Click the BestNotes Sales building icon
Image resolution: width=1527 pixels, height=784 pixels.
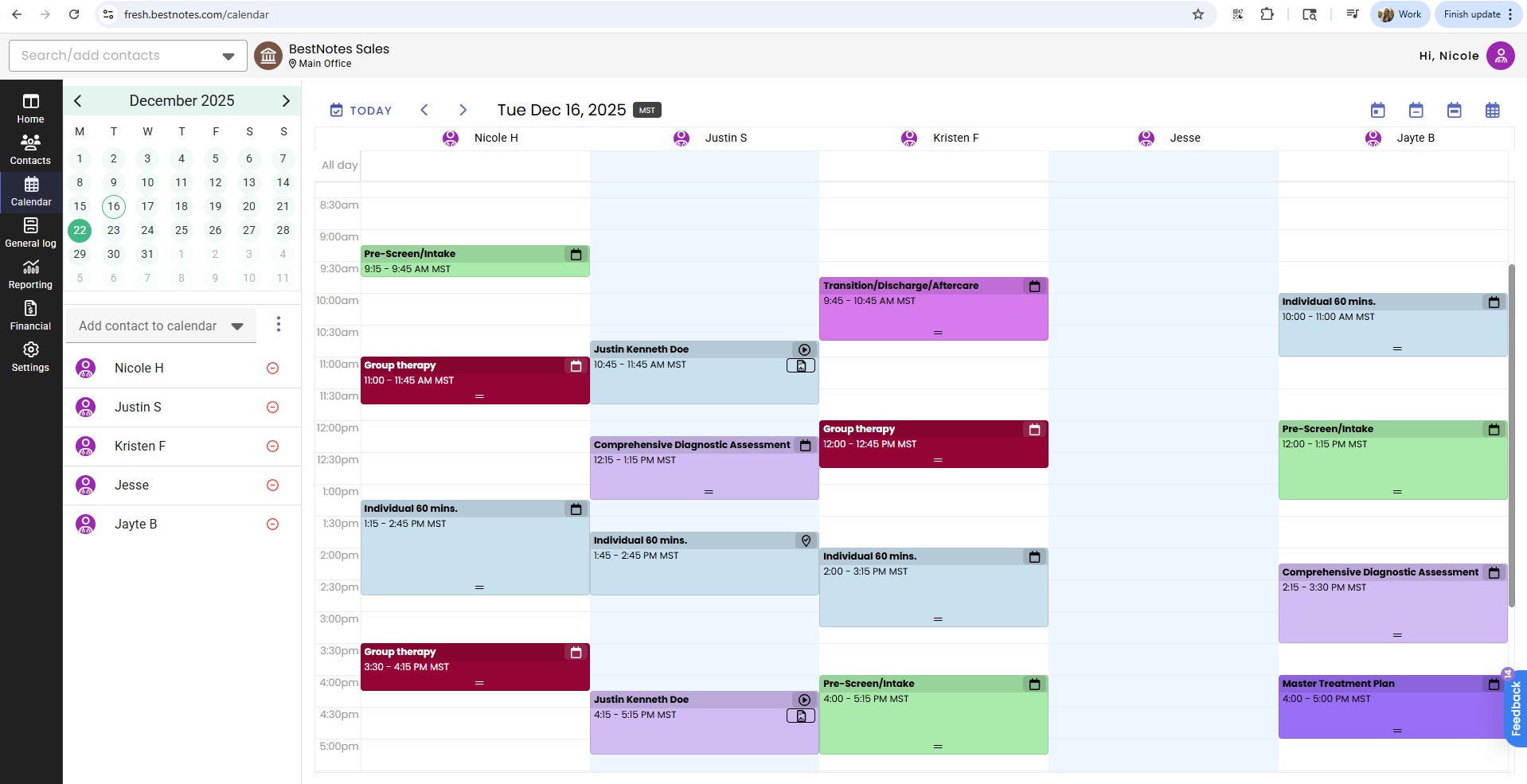pos(268,56)
